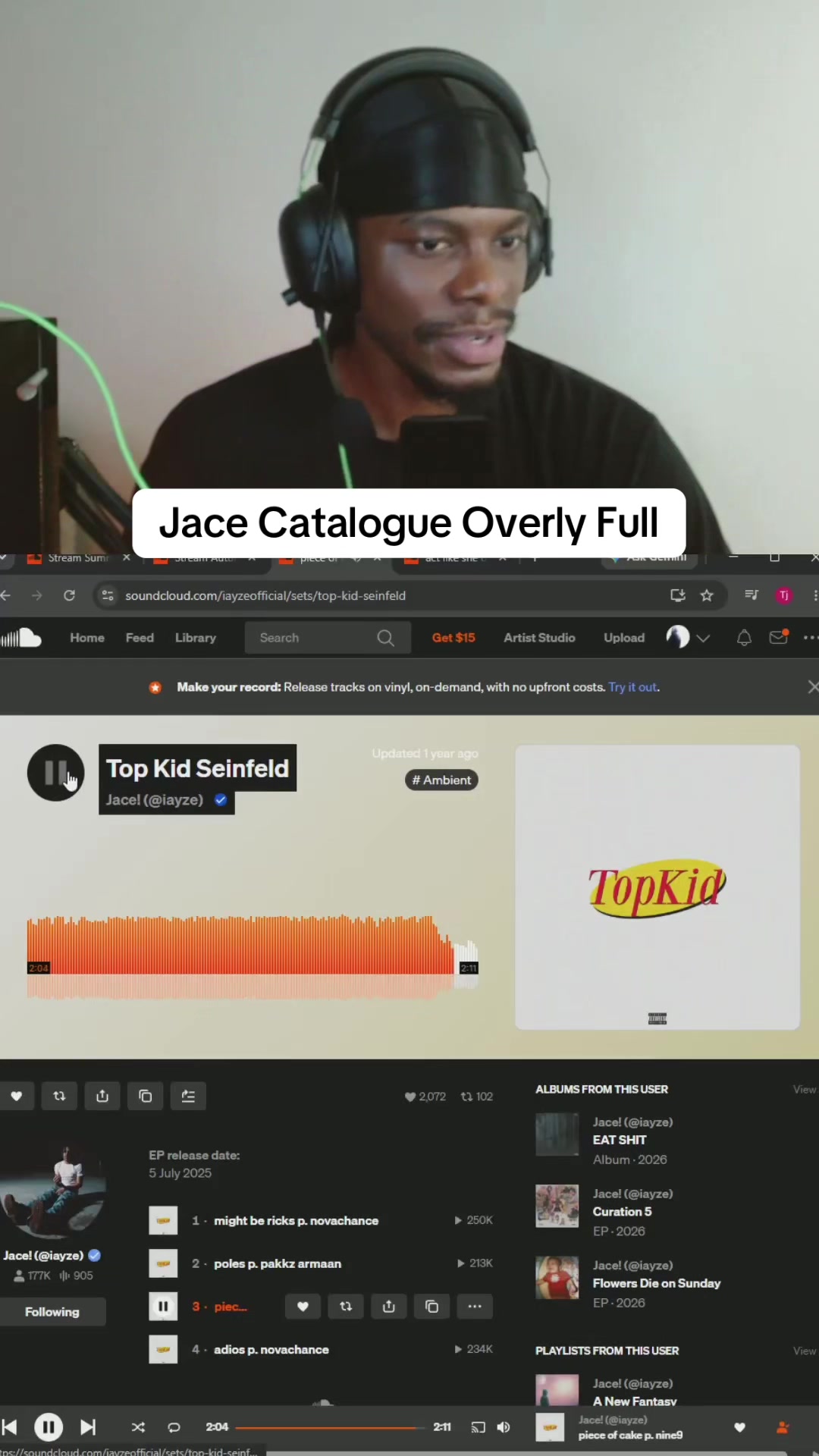
Task: Like current track in bottom player
Action: [739, 1427]
